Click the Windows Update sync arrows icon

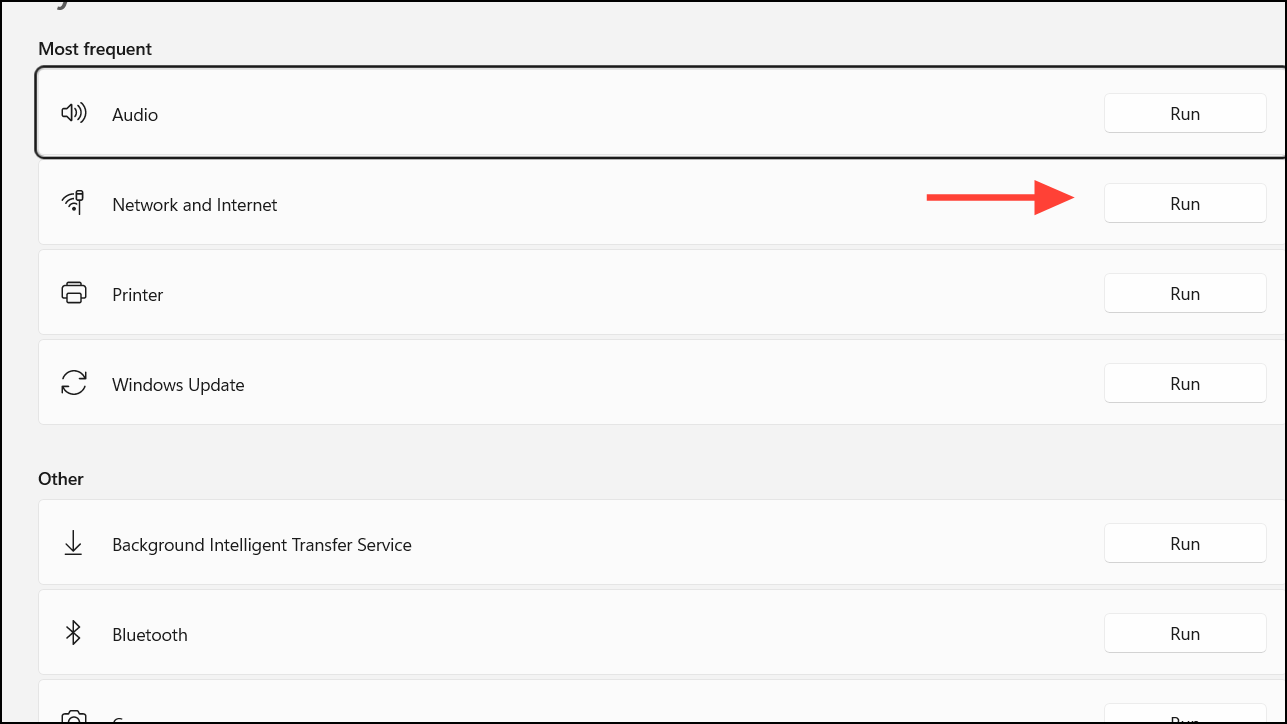73,384
